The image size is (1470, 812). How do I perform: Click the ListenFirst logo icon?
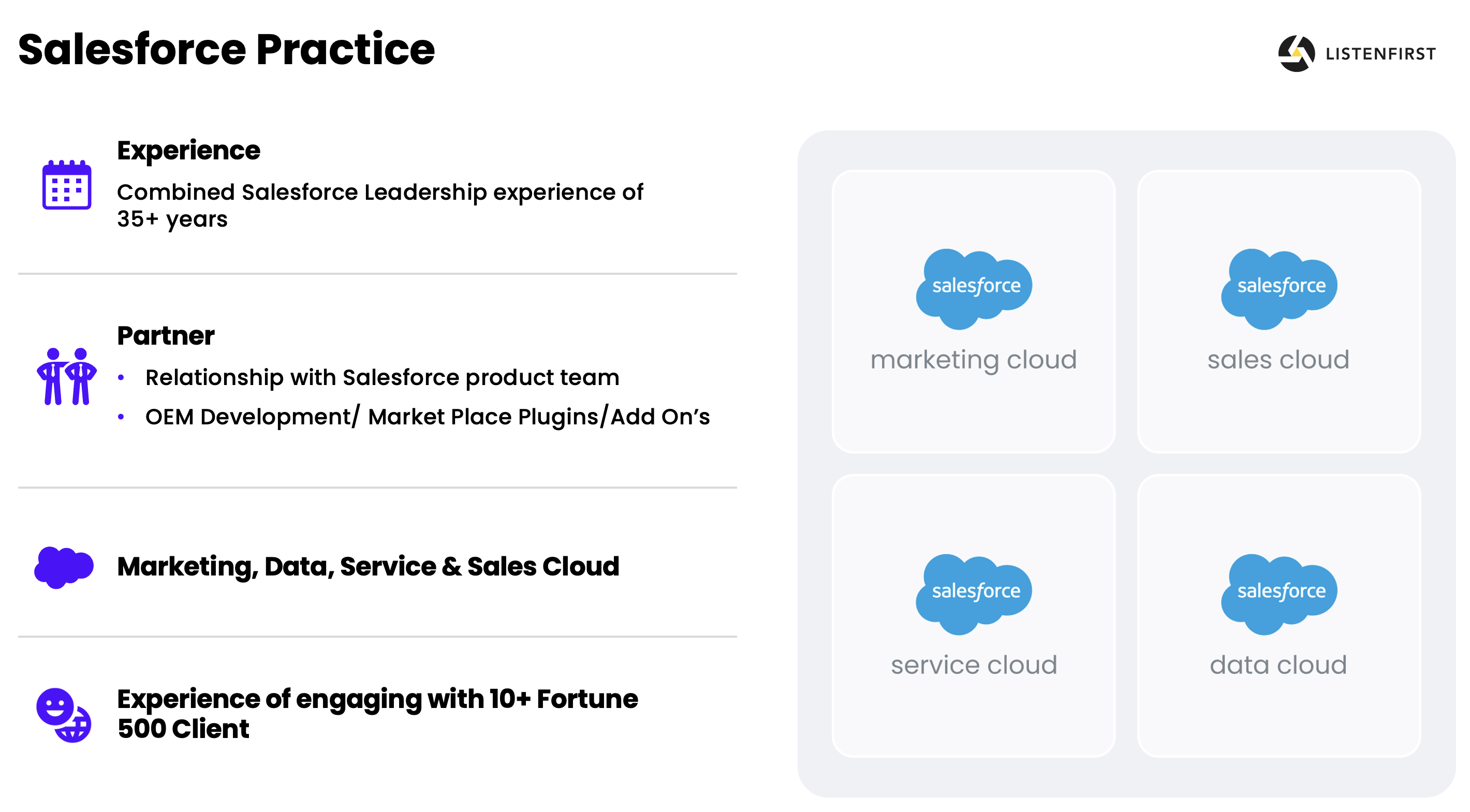[x=1296, y=54]
